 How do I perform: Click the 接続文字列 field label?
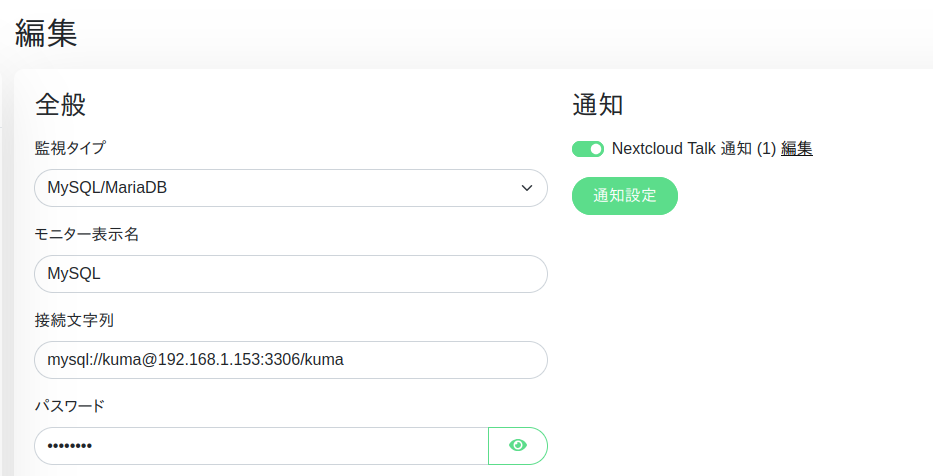74,320
